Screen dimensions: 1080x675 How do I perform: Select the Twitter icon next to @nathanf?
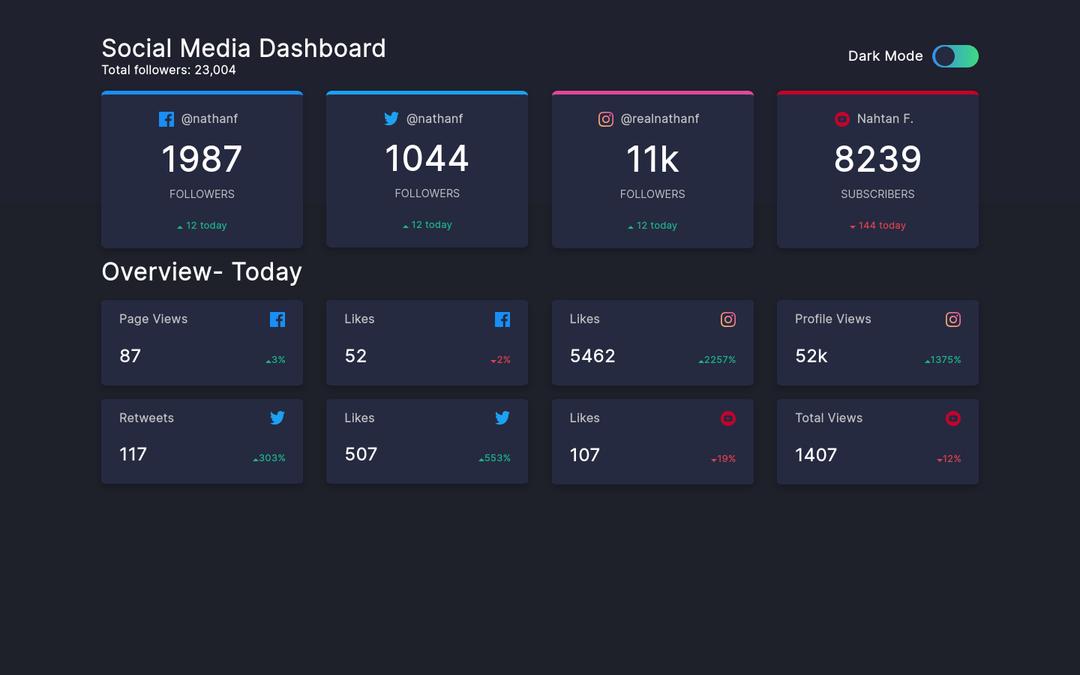(391, 118)
